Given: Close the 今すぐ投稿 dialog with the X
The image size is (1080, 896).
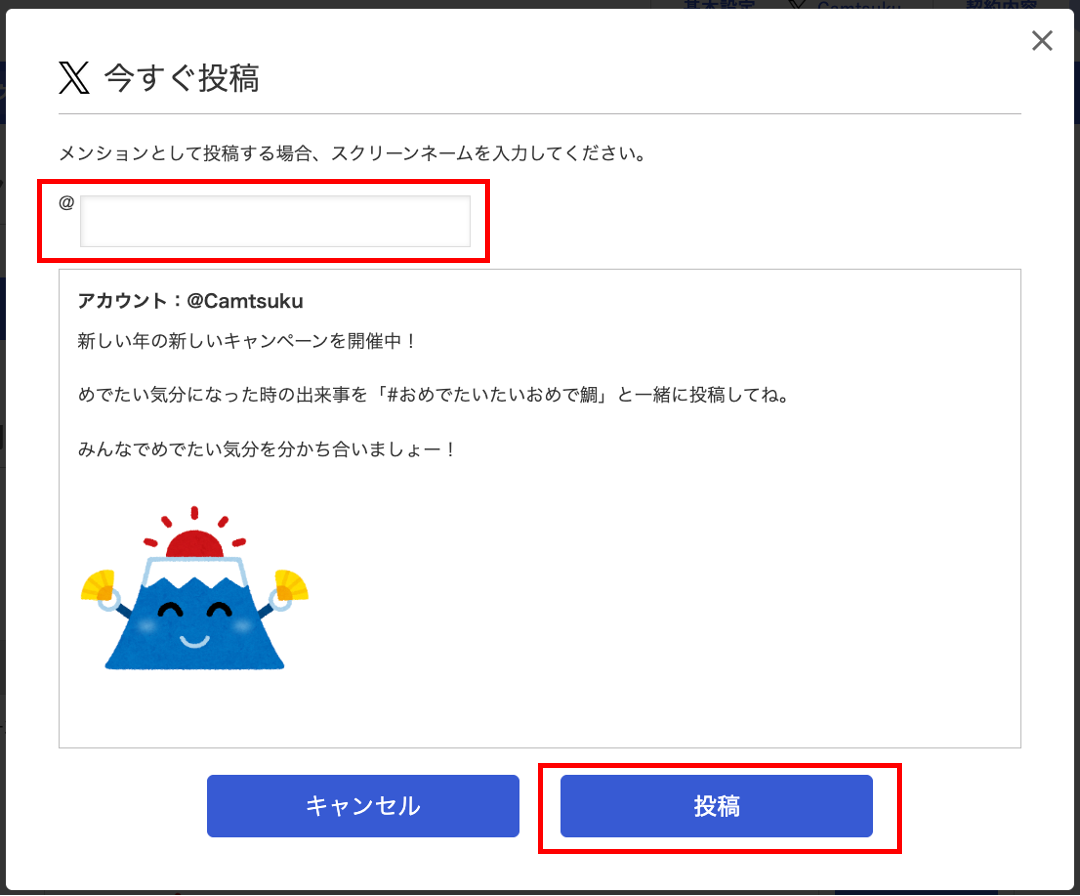Looking at the screenshot, I should tap(1041, 41).
